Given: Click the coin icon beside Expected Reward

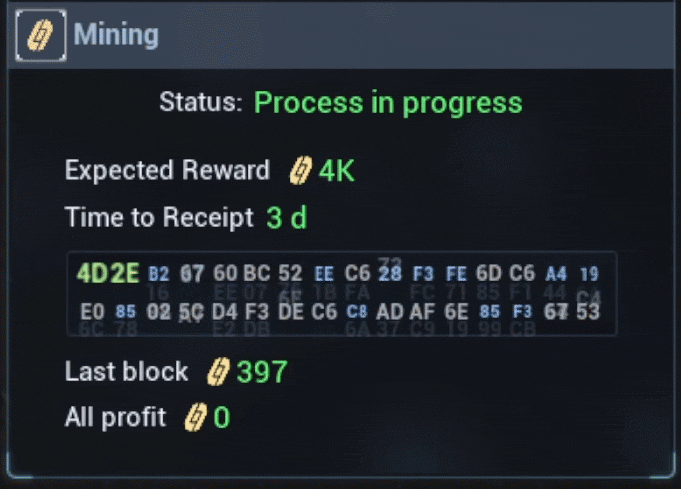Looking at the screenshot, I should coord(301,170).
